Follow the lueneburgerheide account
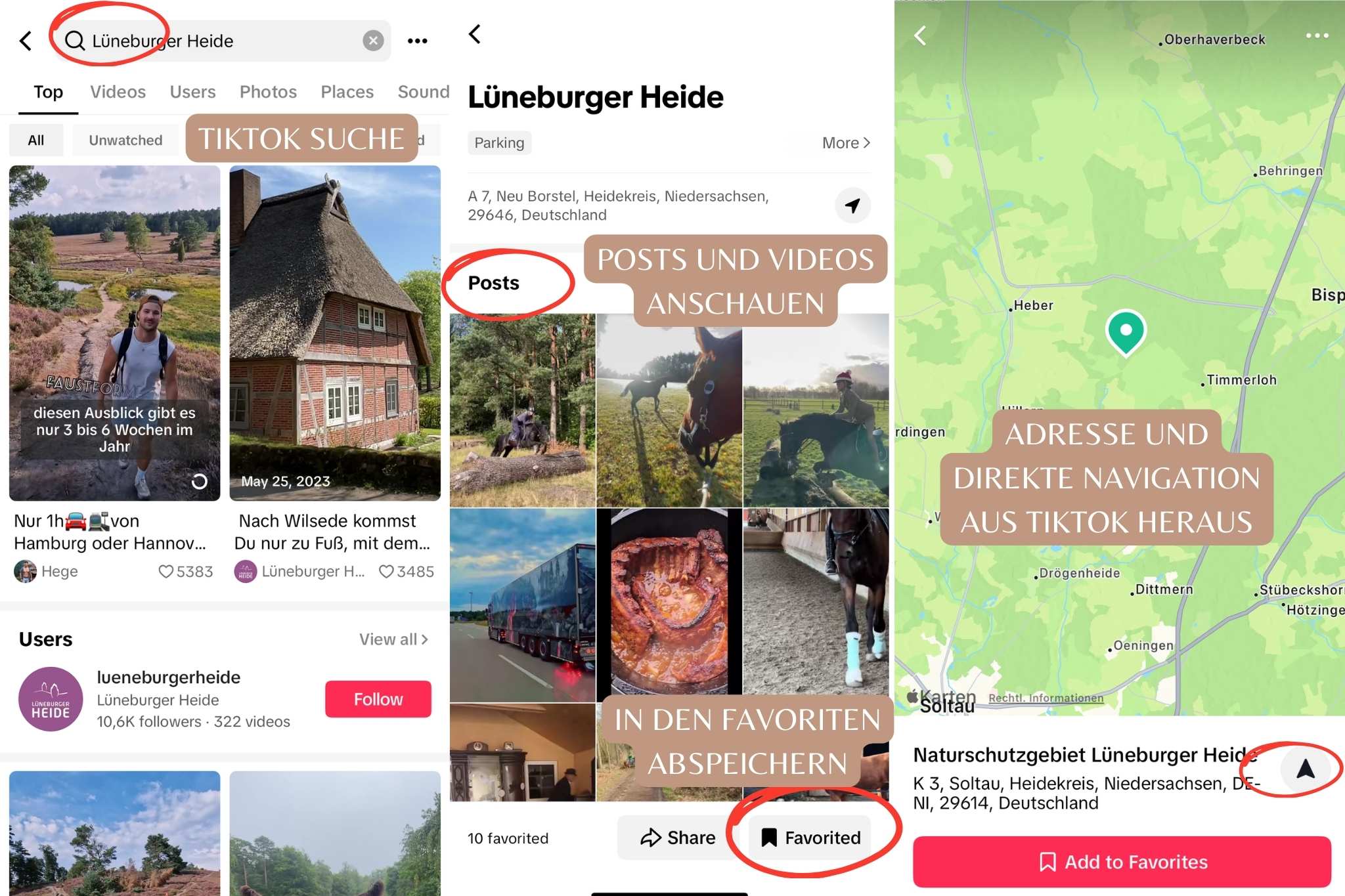The image size is (1345, 896). pos(378,699)
